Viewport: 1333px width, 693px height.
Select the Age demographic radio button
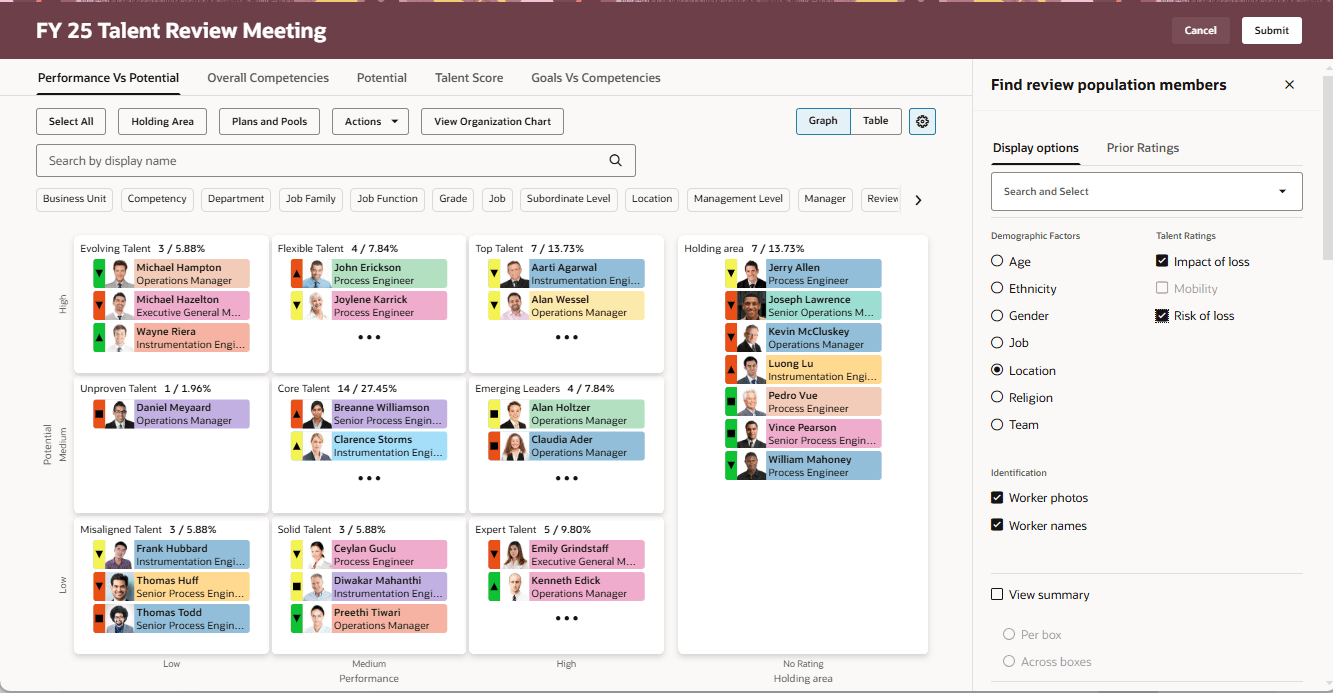click(996, 261)
